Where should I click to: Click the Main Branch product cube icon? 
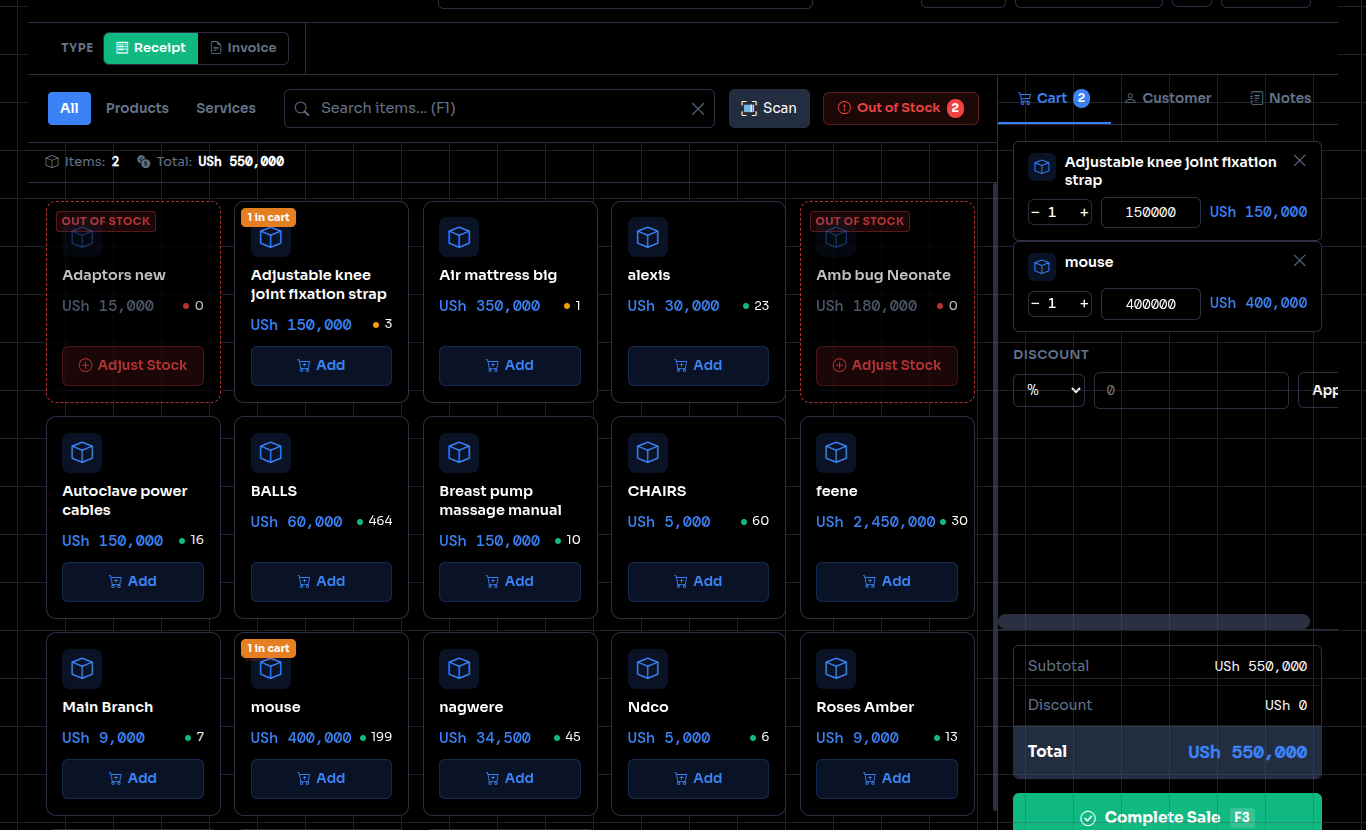pyautogui.click(x=82, y=669)
